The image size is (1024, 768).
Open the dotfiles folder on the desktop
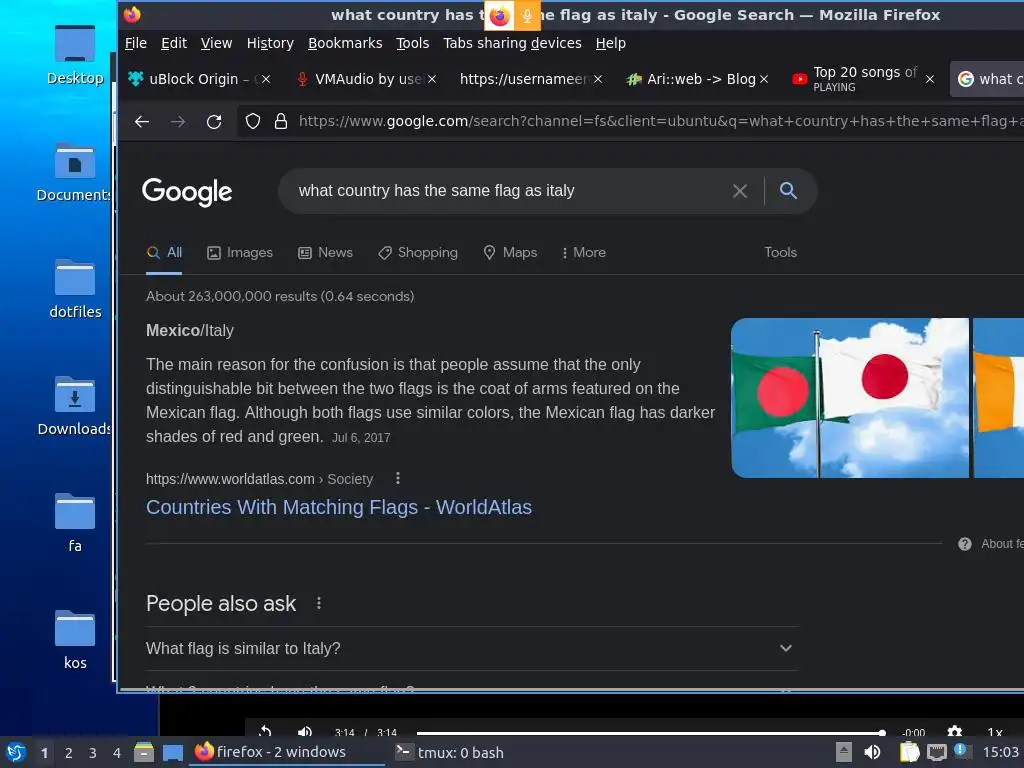pos(75,289)
